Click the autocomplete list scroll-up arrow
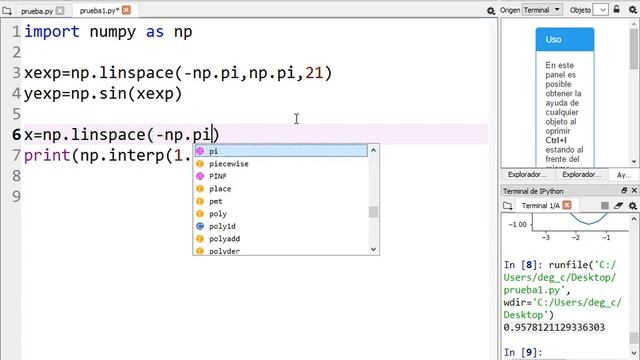Image resolution: width=640 pixels, height=360 pixels. pos(373,150)
